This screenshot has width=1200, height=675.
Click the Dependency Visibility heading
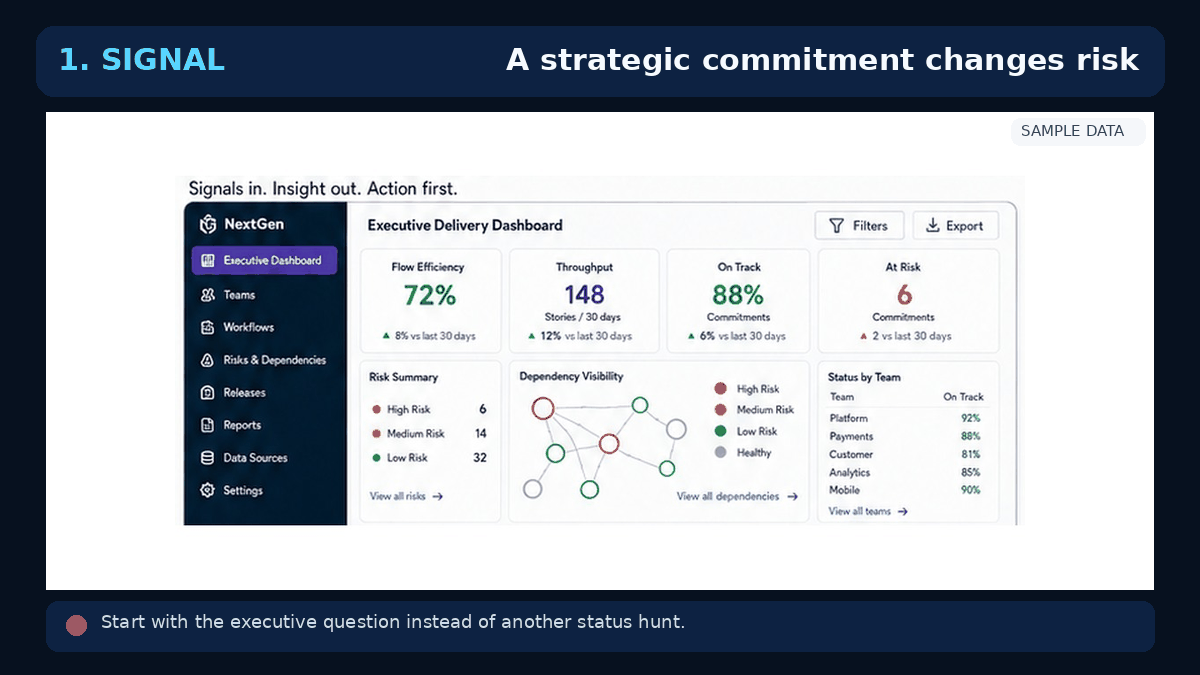tap(571, 377)
